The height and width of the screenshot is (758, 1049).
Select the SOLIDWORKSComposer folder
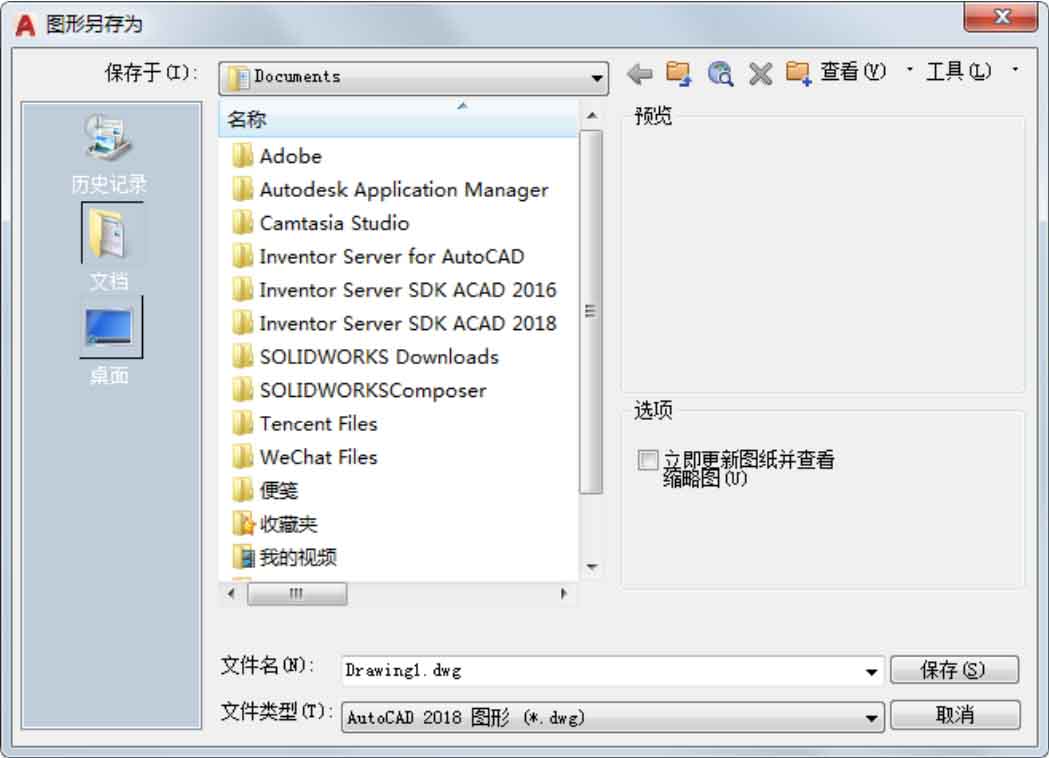(359, 390)
